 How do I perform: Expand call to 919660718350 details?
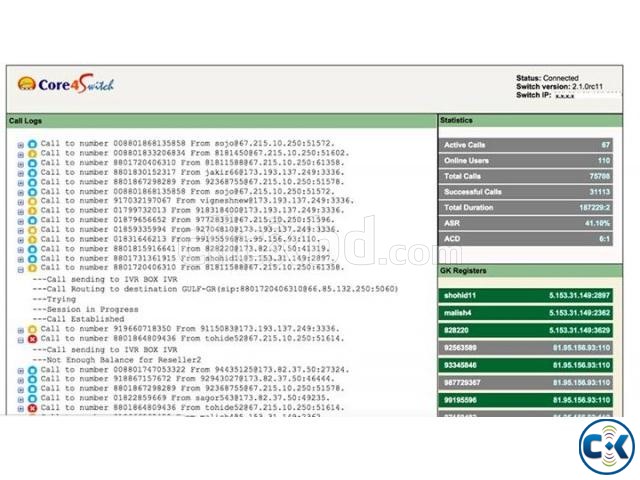[20, 330]
